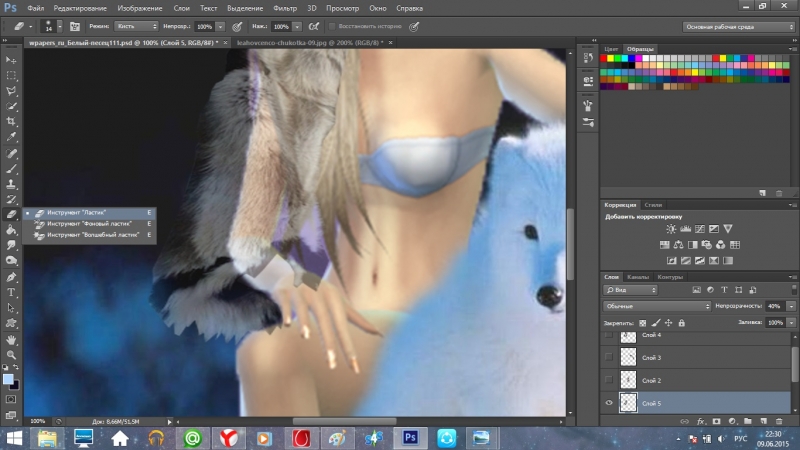Select the Paint Bucket tool
Screen dimensions: 800x450
coord(11,230)
